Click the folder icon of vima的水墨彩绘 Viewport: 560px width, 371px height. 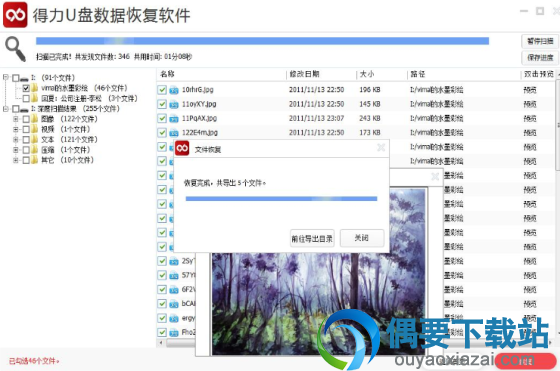tap(35, 88)
